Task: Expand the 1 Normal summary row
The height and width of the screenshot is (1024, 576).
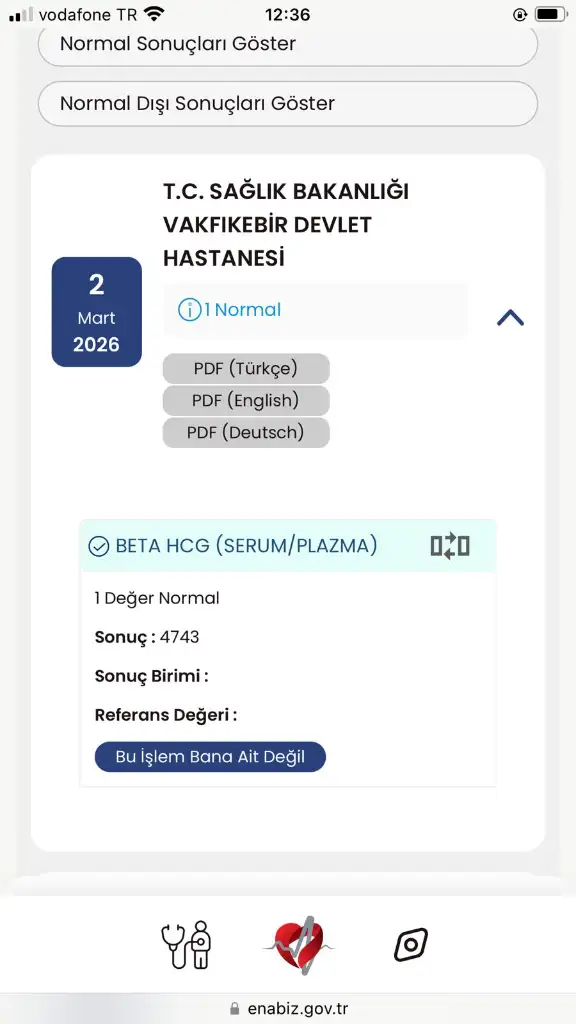Action: tap(316, 310)
